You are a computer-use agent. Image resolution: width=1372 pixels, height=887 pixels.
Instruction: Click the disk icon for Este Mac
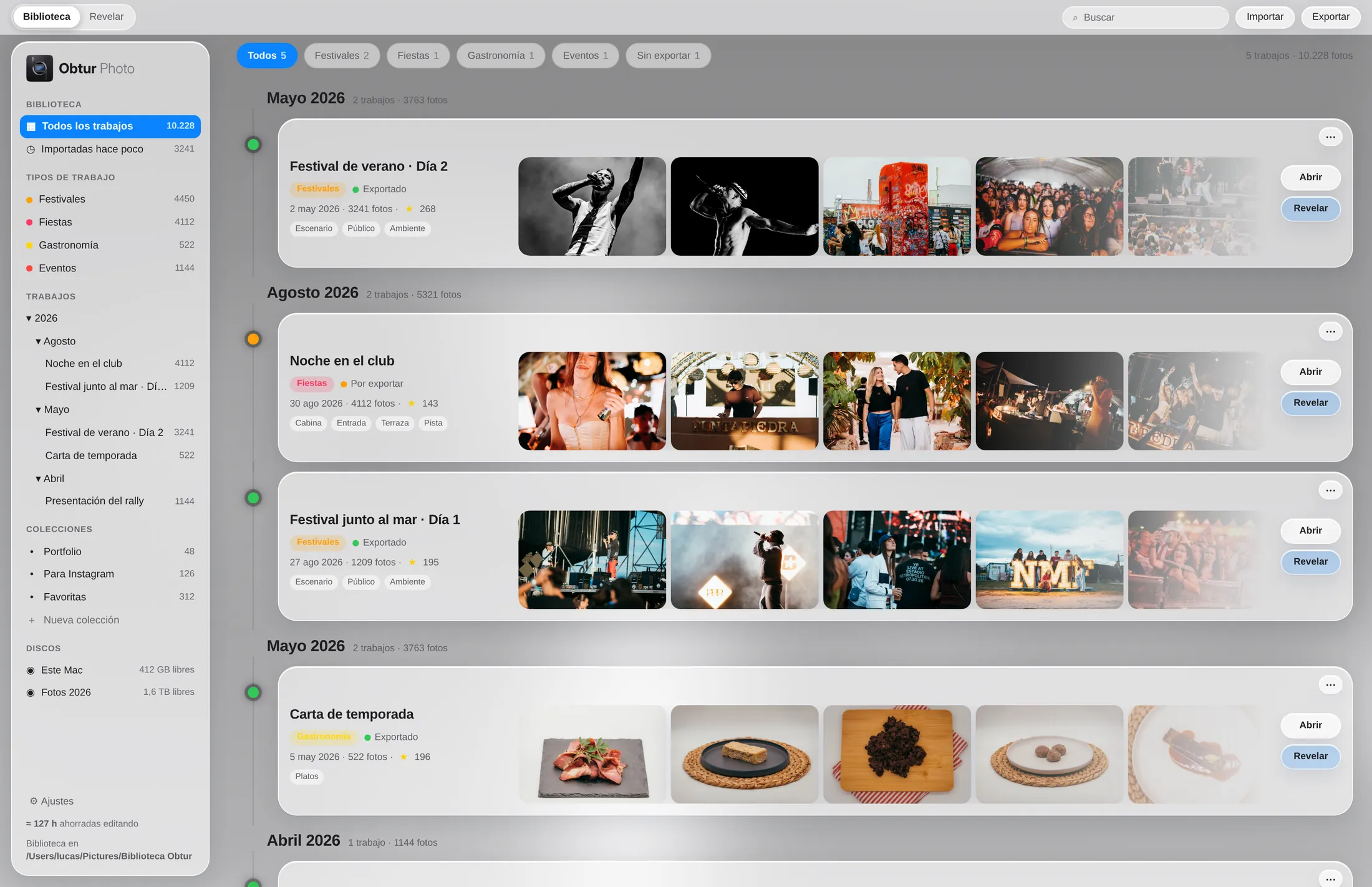pyautogui.click(x=31, y=671)
